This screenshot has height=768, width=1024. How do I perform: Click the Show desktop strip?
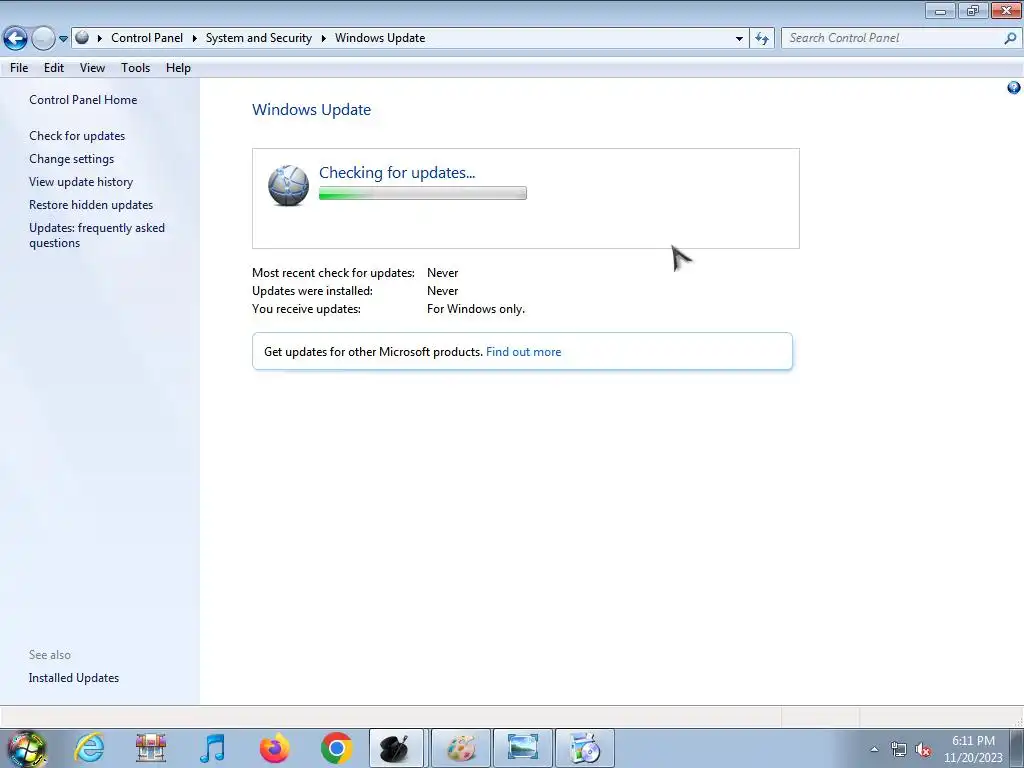1016,748
